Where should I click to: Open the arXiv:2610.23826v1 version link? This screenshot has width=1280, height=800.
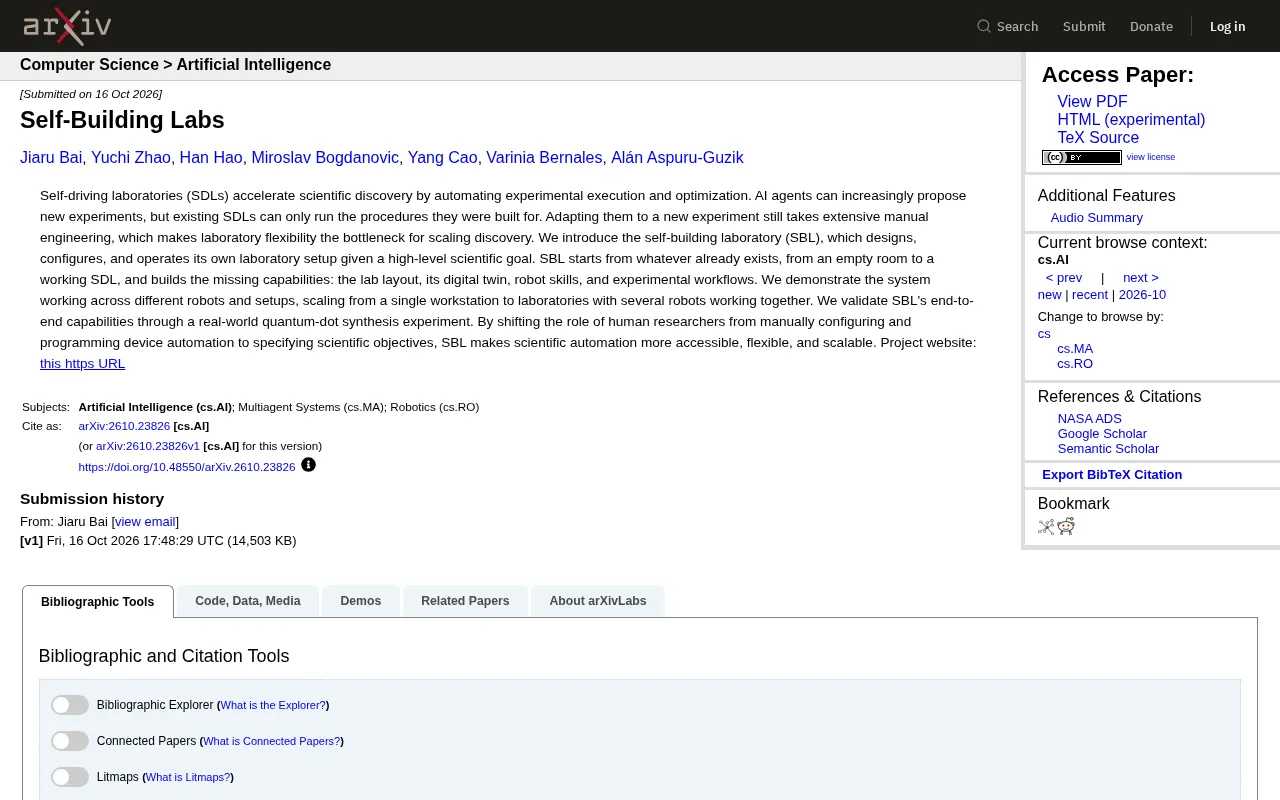click(x=148, y=446)
